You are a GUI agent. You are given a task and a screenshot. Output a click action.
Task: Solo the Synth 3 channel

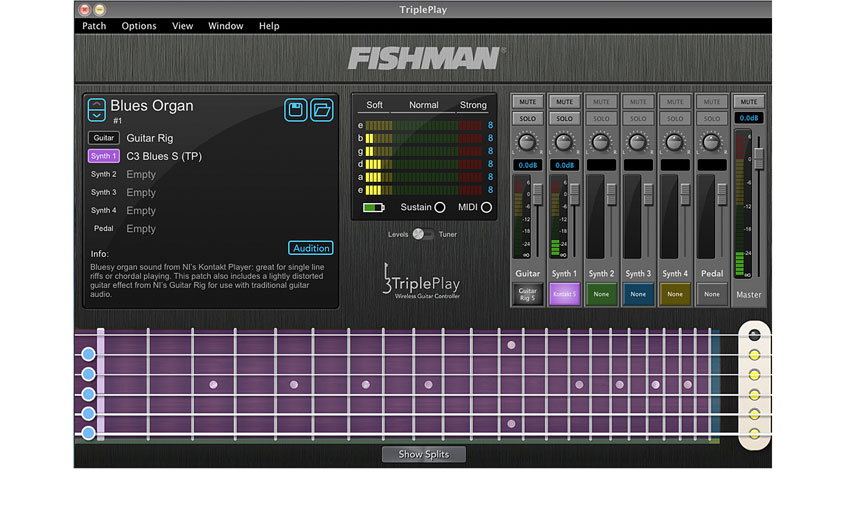point(638,119)
